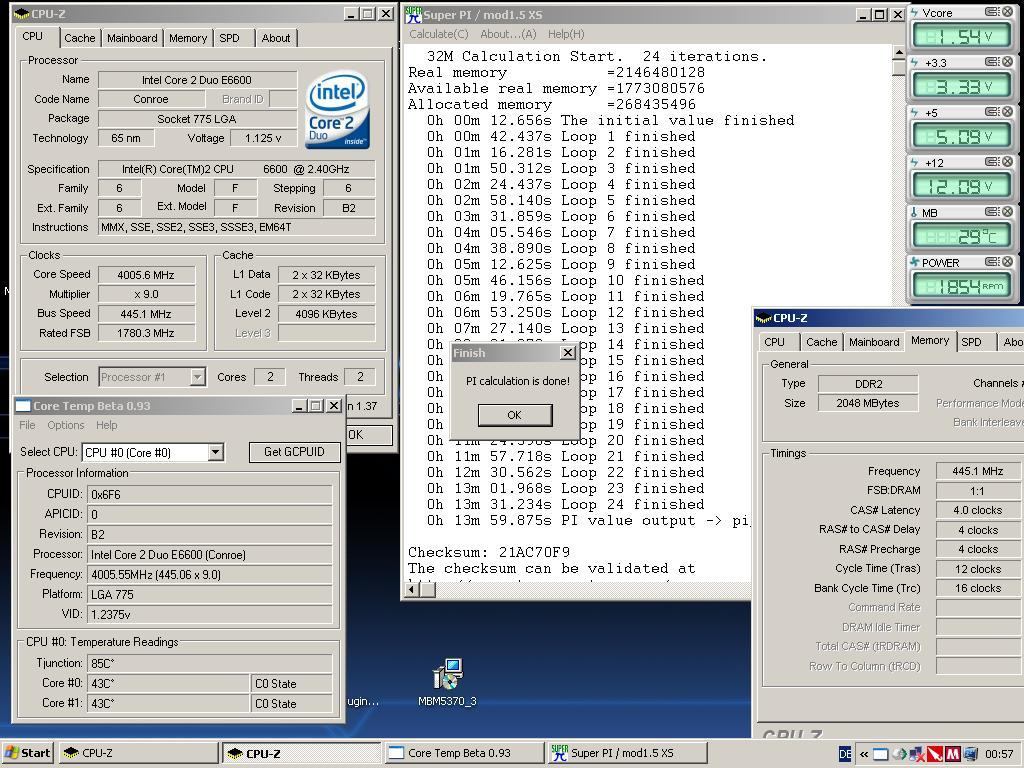Screen dimensions: 1024x768
Task: Open the Cache tab in the CPU-Z Memory window
Action: click(x=822, y=342)
